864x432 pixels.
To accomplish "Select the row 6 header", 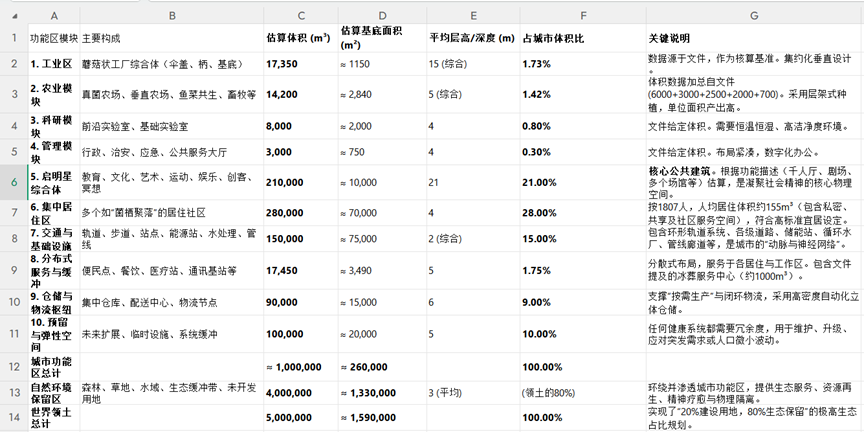I will point(14,183).
